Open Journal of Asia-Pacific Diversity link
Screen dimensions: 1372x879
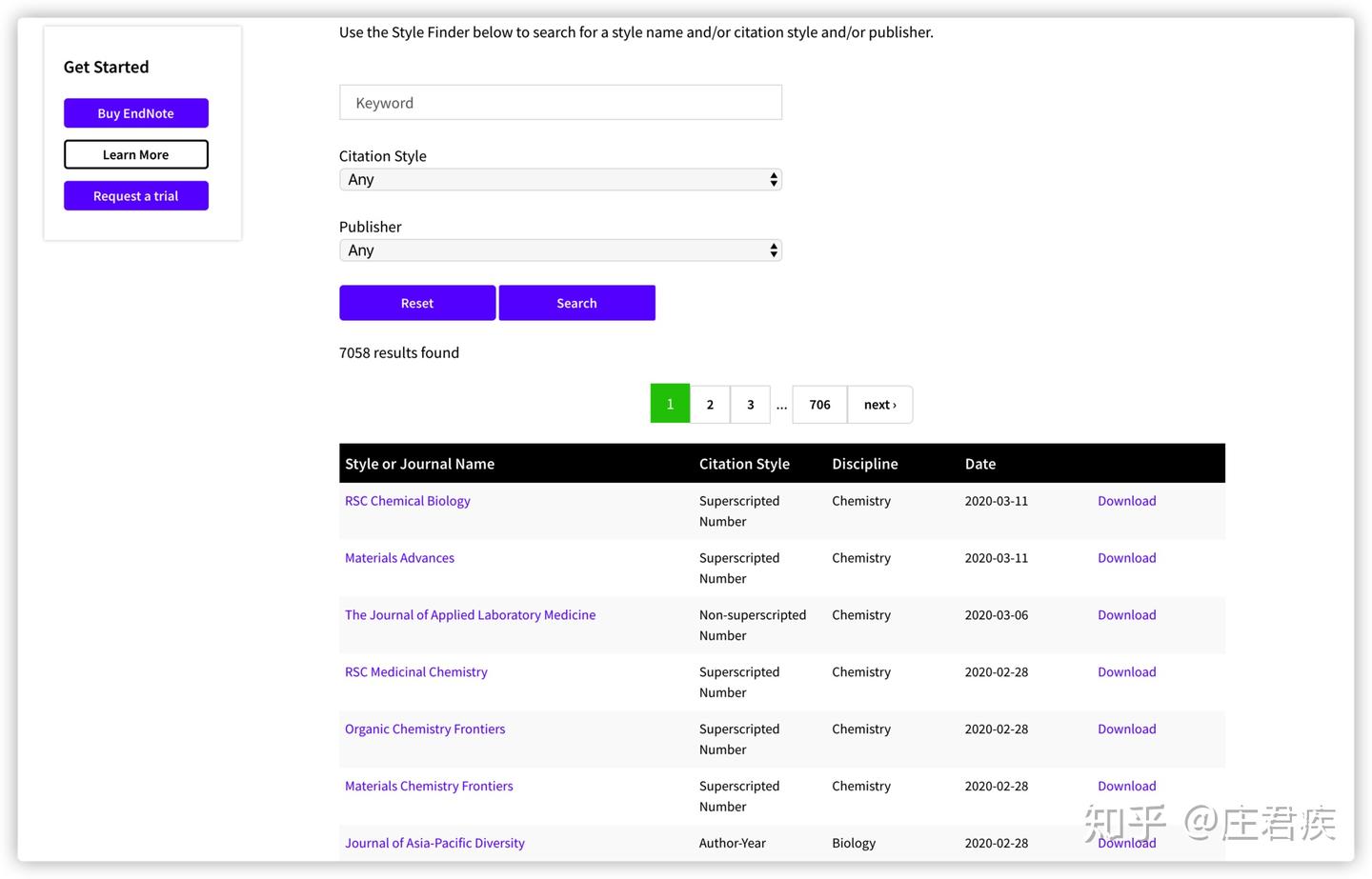[x=434, y=844]
